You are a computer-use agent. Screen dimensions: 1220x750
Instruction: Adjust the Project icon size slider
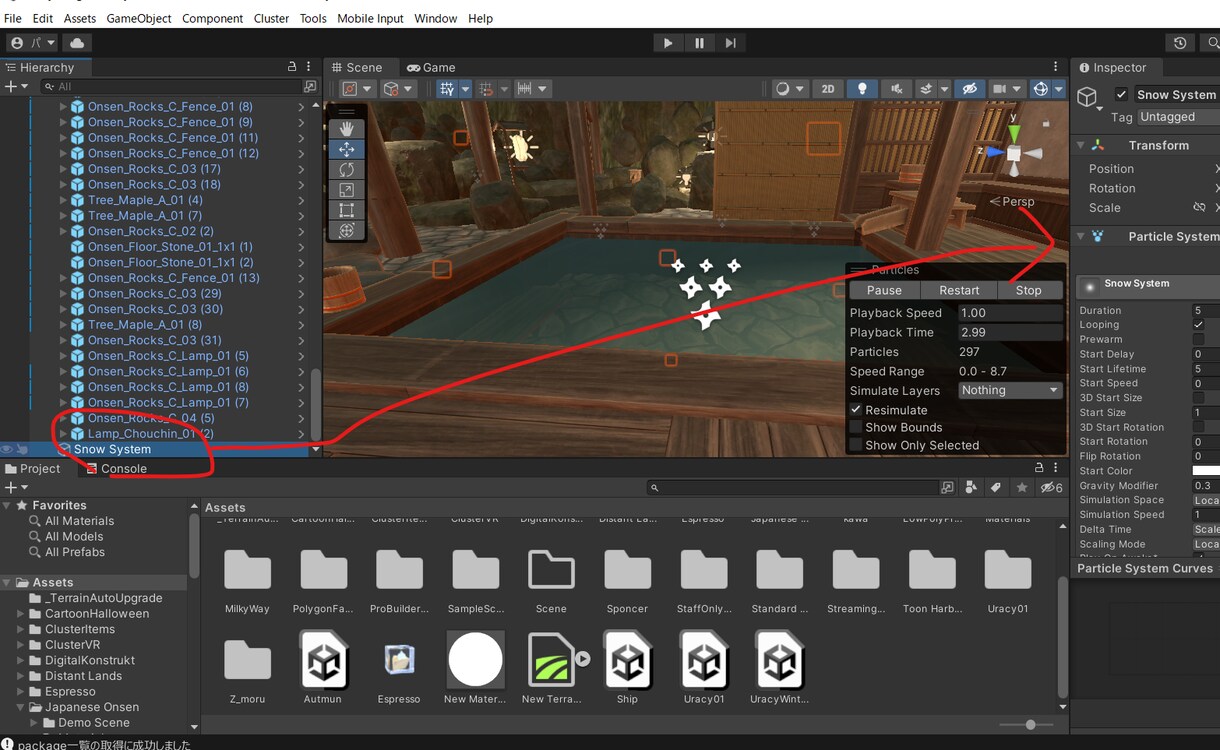coord(1030,724)
